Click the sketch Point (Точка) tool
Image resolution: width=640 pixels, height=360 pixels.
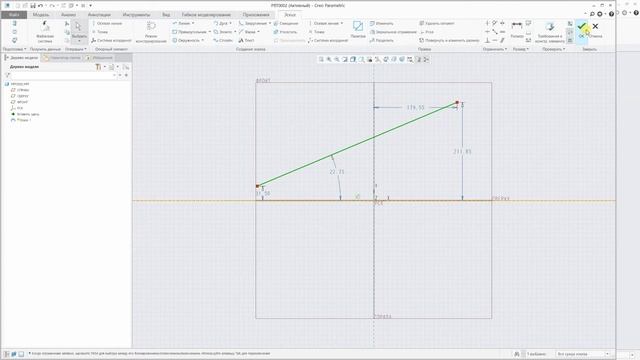(316, 32)
